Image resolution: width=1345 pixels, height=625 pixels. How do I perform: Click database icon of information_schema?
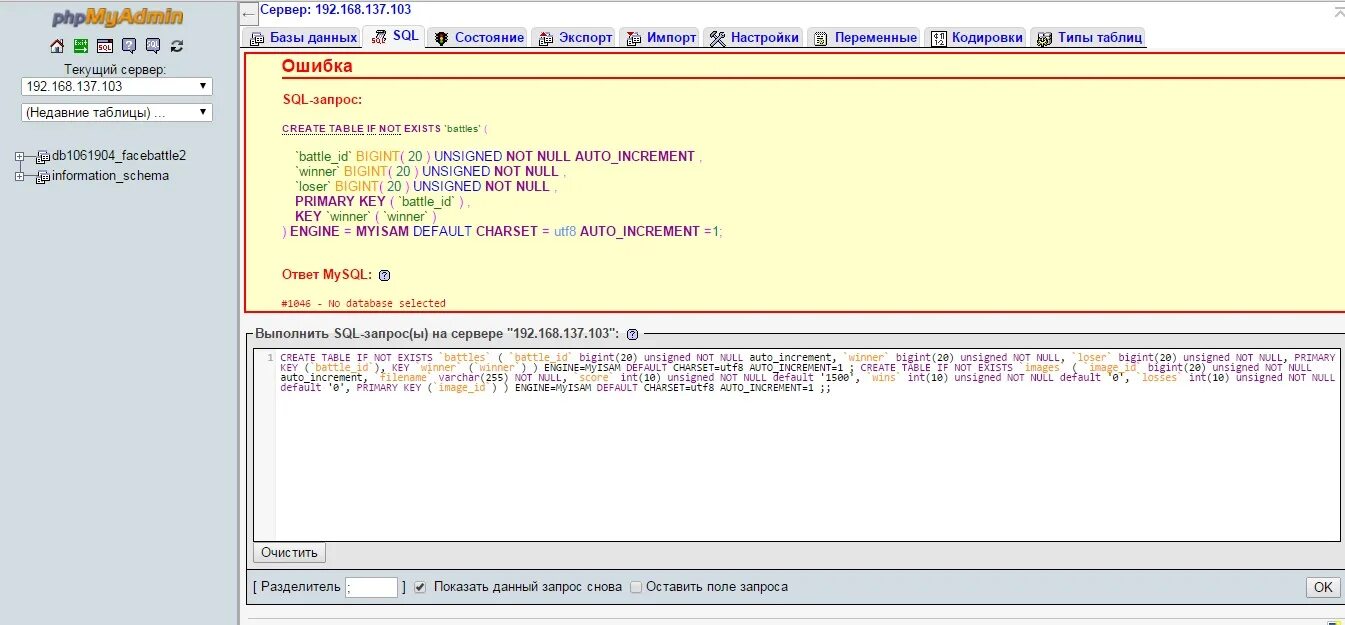pyautogui.click(x=43, y=177)
